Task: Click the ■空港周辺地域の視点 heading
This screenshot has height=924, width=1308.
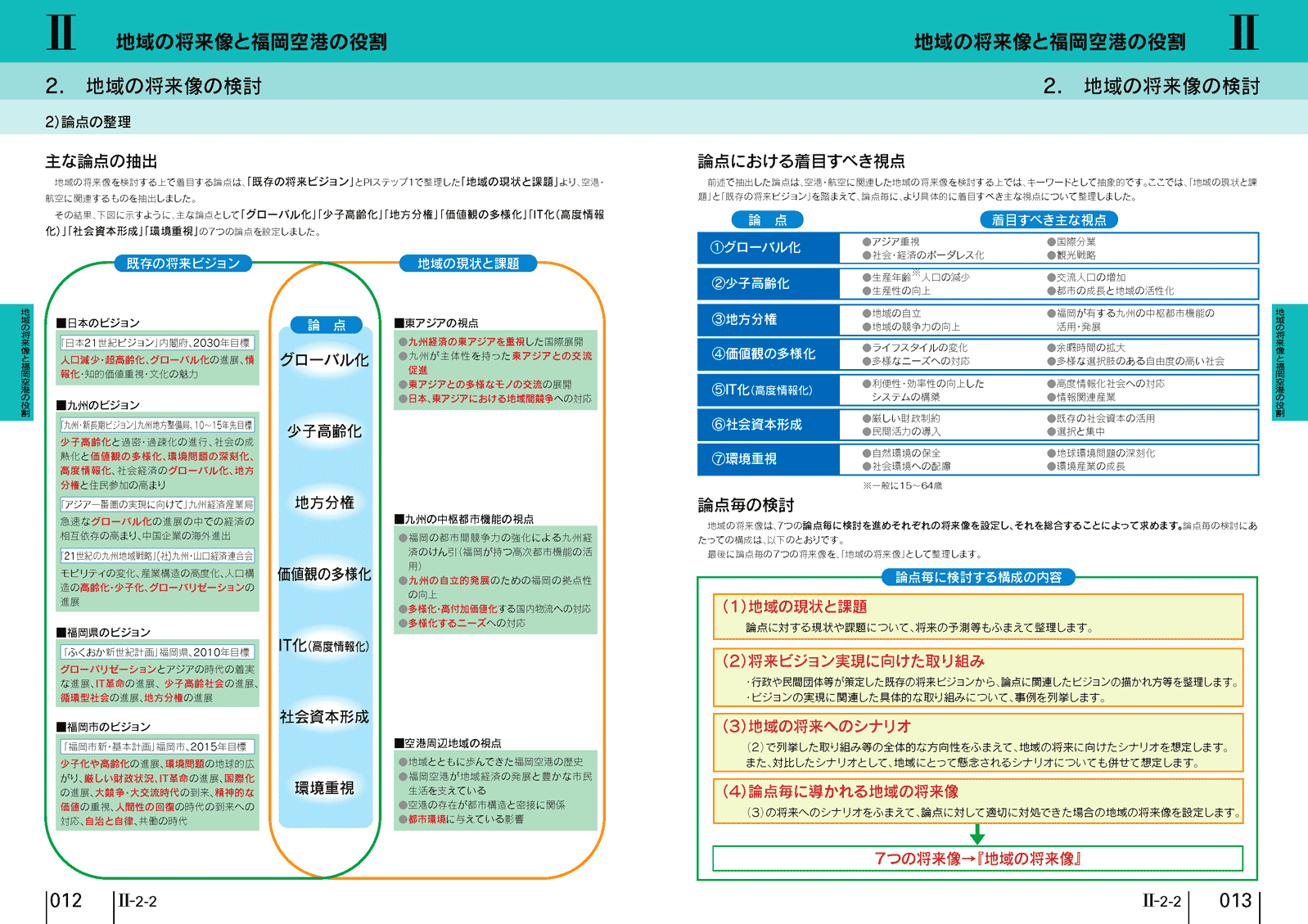Action: click(x=448, y=743)
